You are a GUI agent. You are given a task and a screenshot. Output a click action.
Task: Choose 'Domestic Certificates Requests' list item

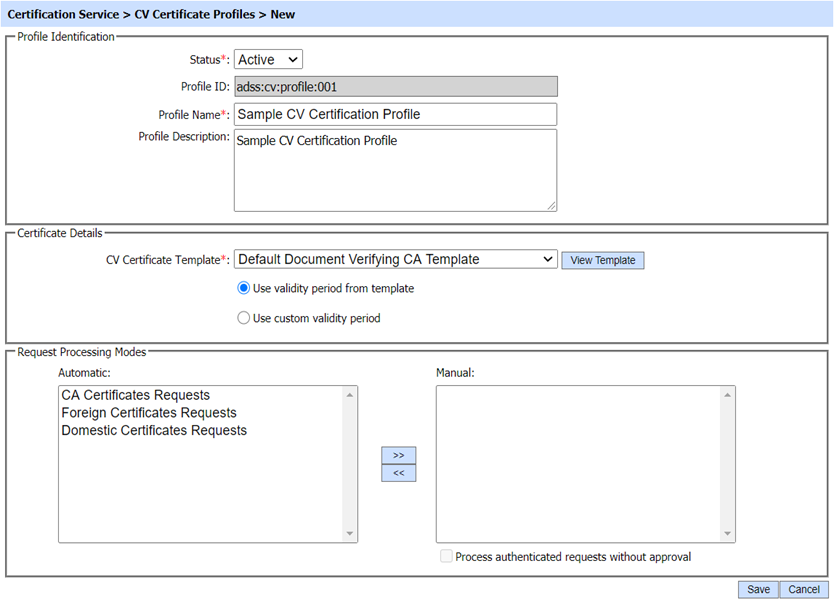click(154, 431)
